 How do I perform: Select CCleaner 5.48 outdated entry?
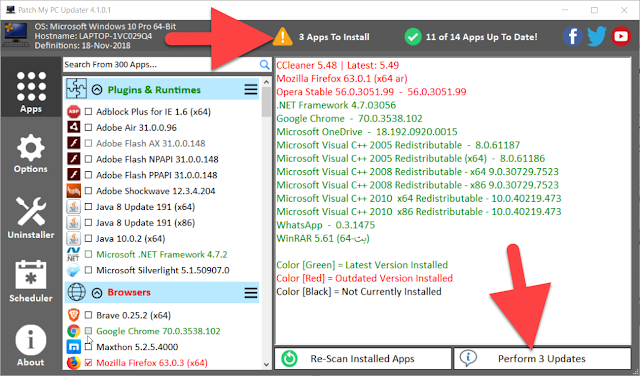click(338, 65)
